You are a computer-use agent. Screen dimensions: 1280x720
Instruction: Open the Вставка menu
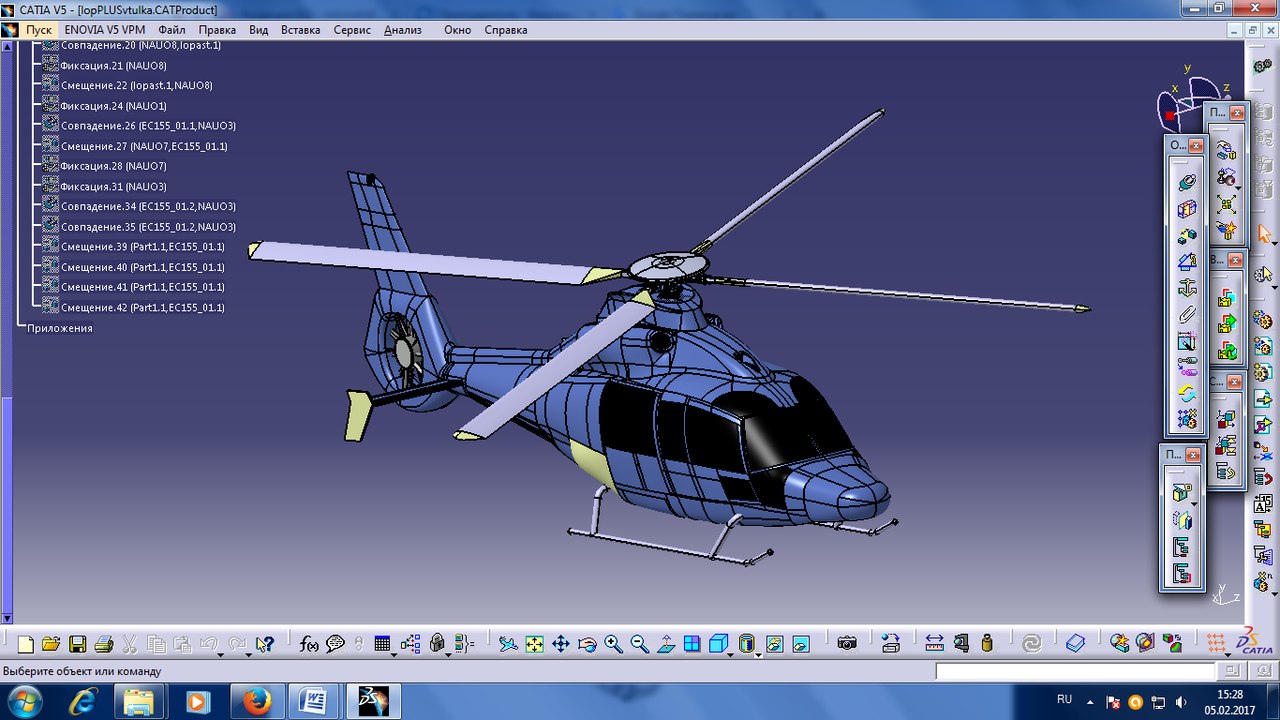[300, 30]
